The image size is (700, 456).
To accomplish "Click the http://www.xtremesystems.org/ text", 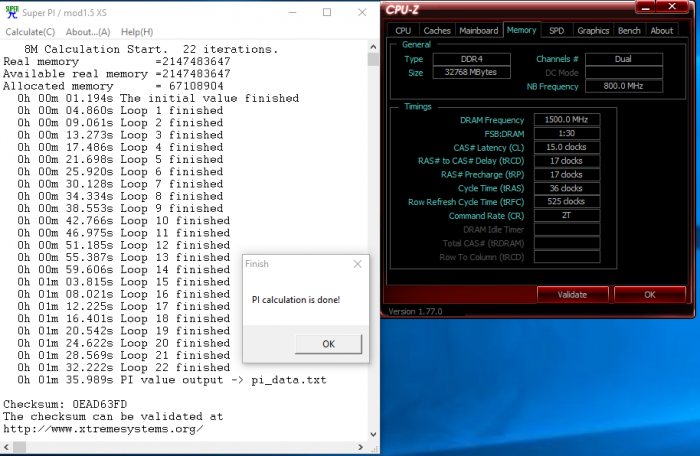I will click(103, 429).
